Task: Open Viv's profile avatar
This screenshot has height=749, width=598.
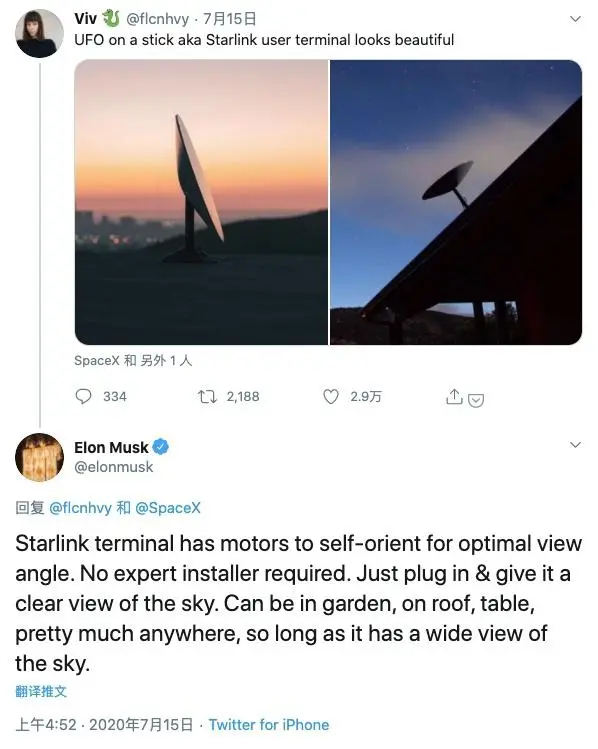Action: pos(39,34)
